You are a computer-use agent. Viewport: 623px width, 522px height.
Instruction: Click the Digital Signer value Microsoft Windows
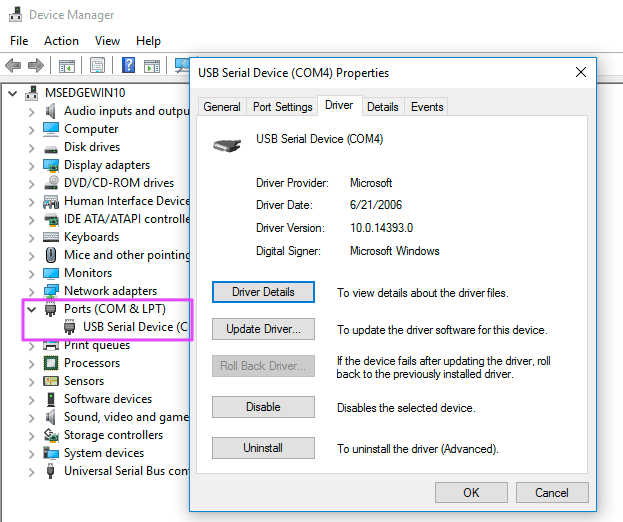point(395,251)
